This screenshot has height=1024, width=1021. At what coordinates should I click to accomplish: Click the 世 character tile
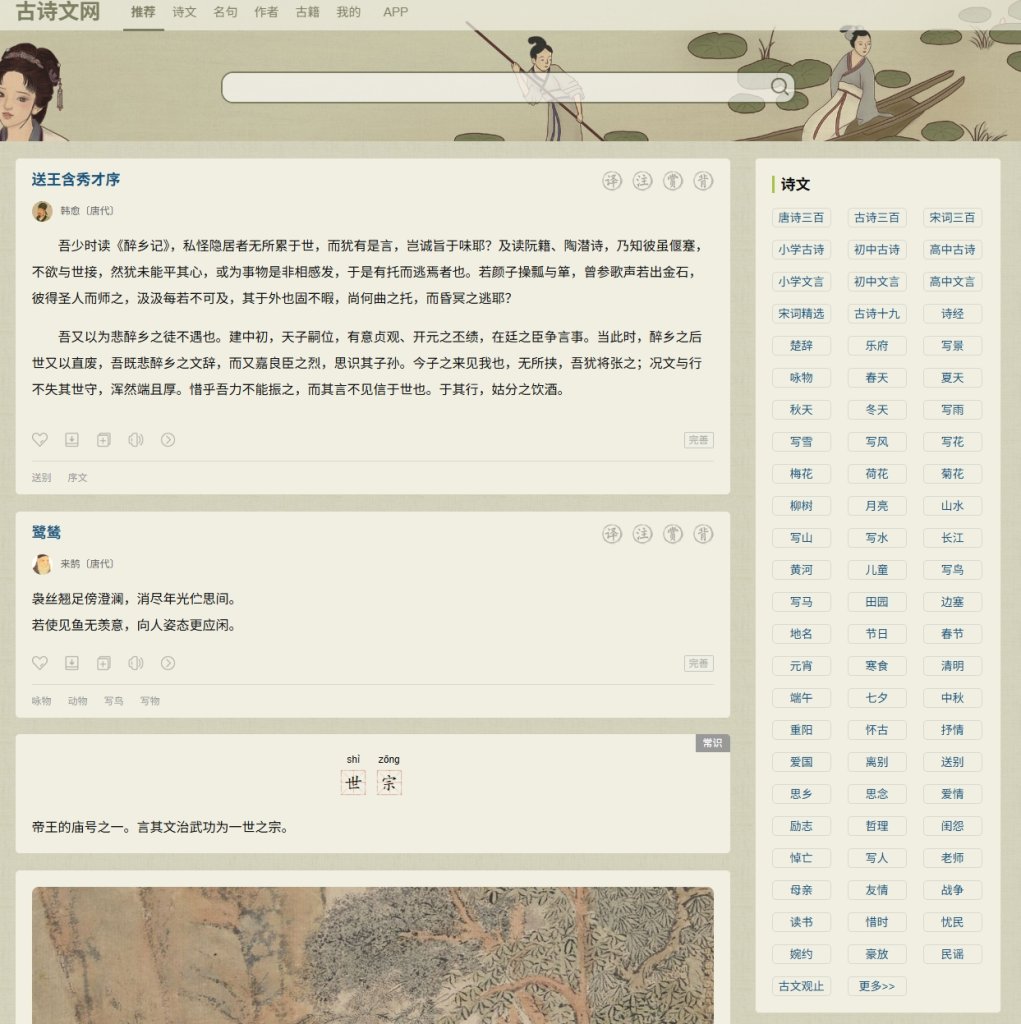[353, 783]
